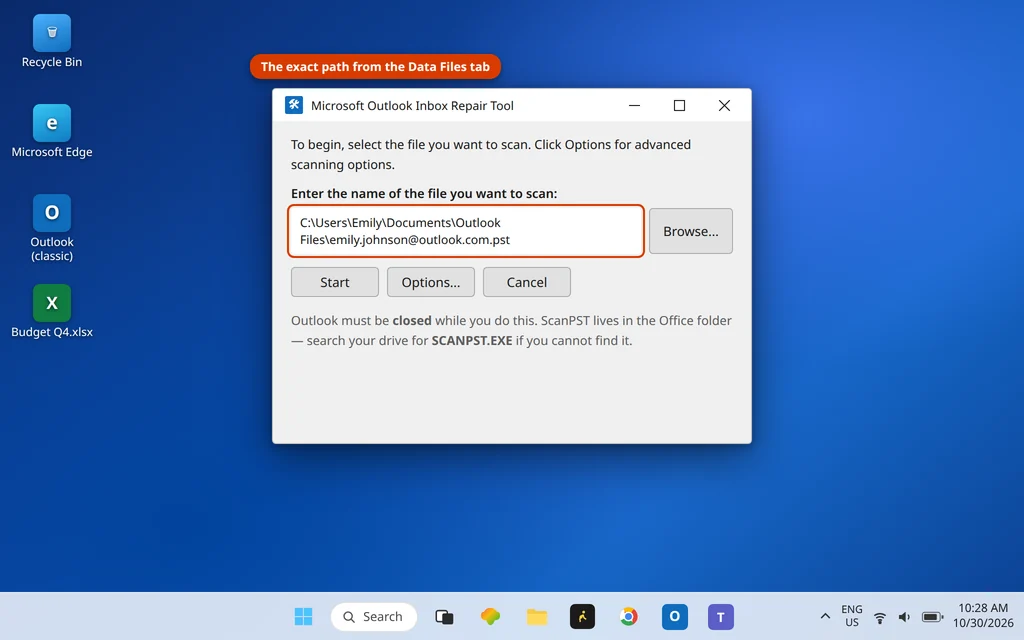Open the Windows Start menu

click(303, 616)
